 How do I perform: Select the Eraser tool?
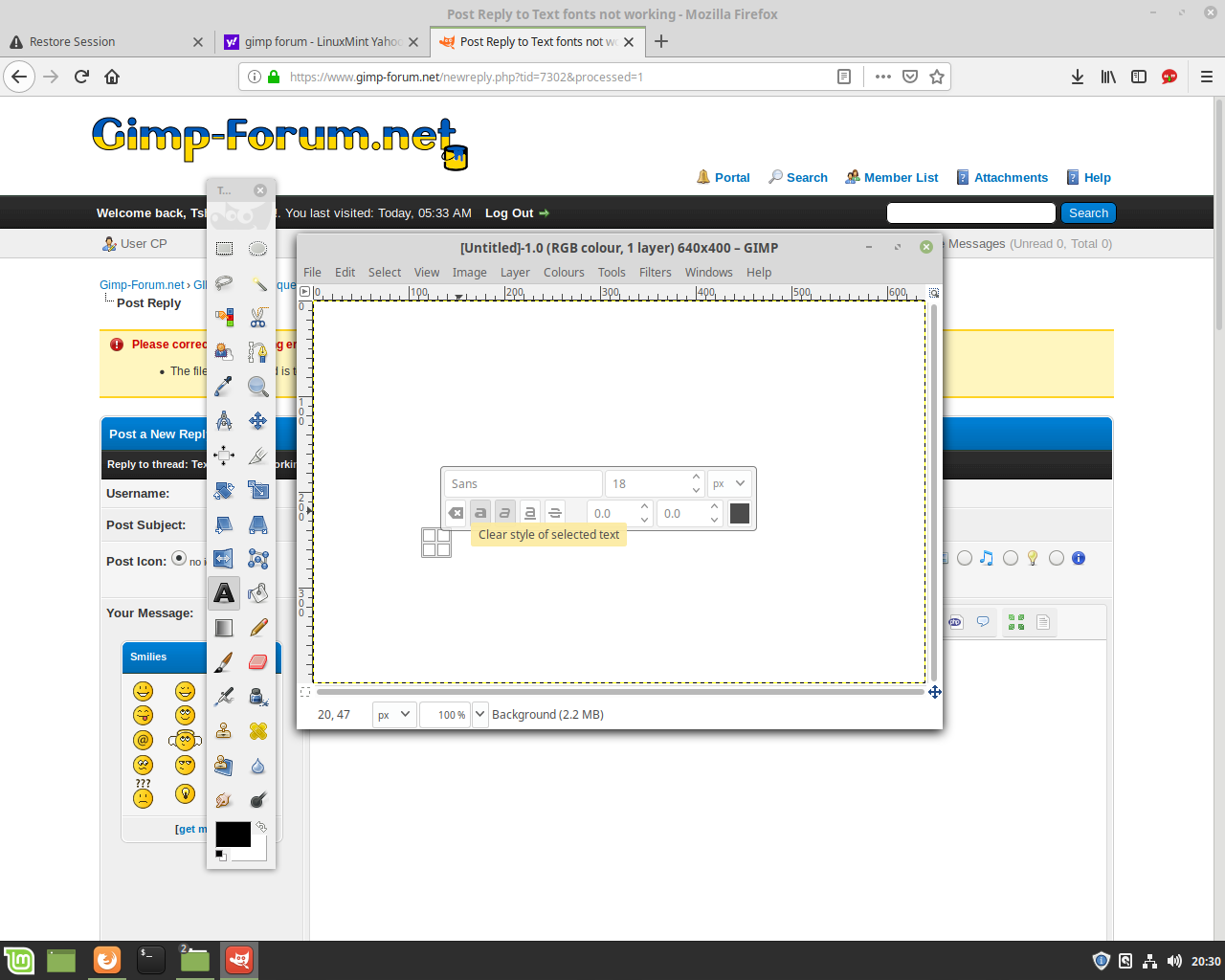click(x=258, y=662)
